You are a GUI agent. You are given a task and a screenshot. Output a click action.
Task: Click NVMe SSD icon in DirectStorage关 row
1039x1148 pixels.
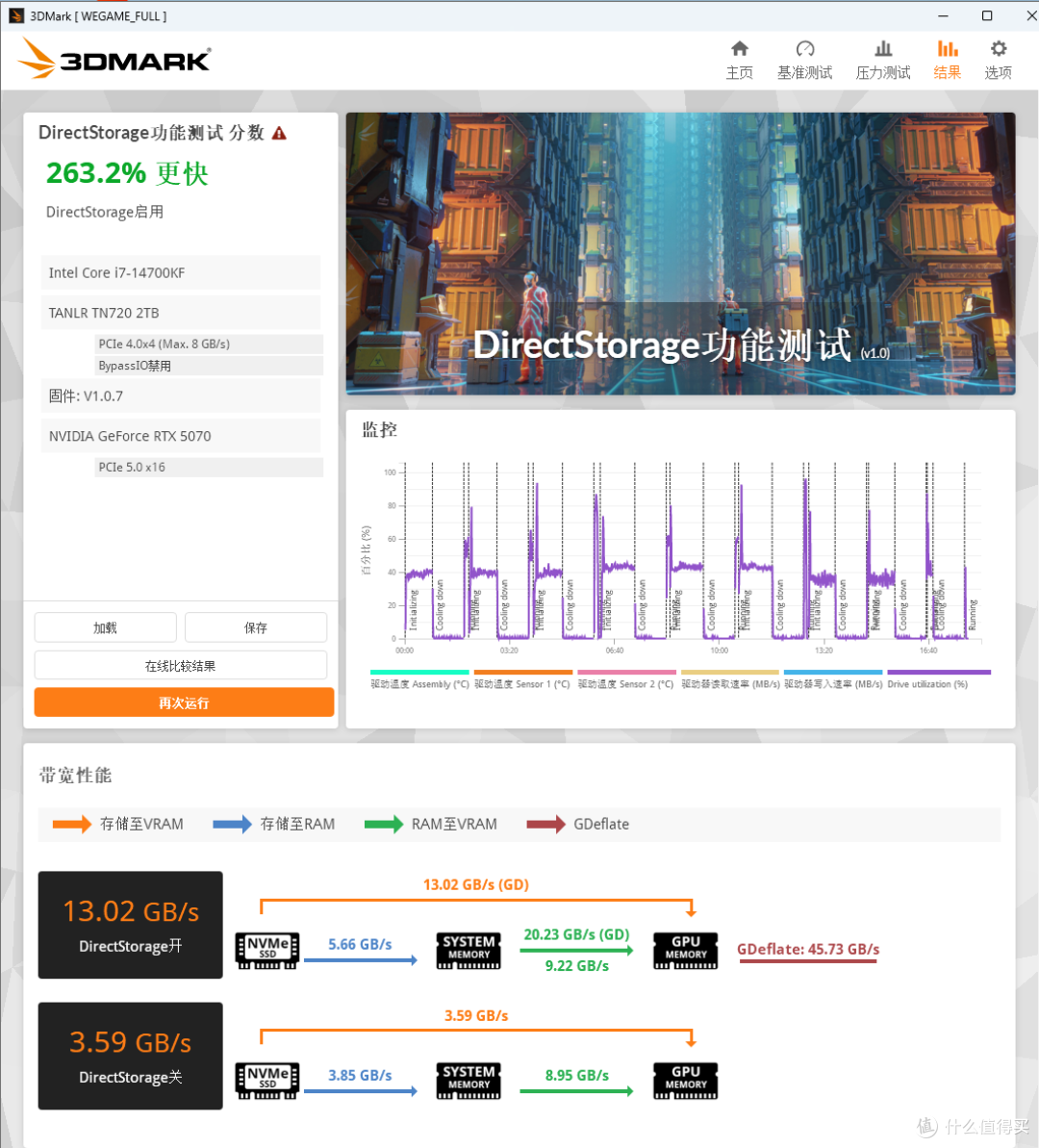click(x=267, y=1081)
